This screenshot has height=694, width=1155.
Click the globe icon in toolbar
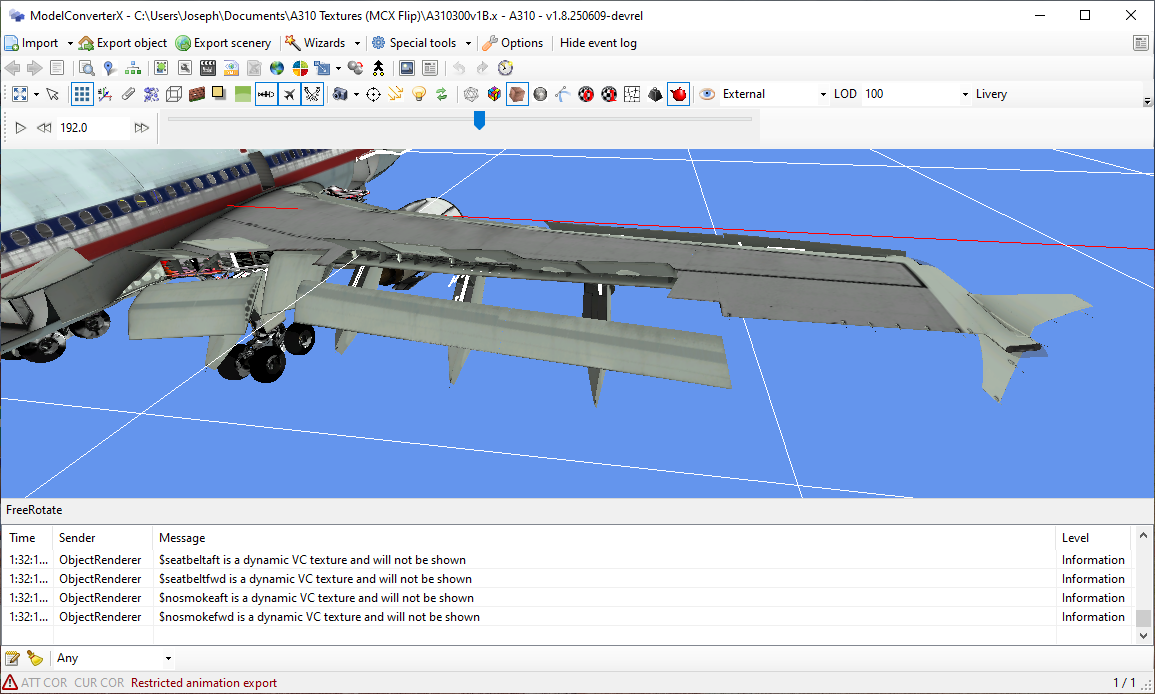(277, 68)
